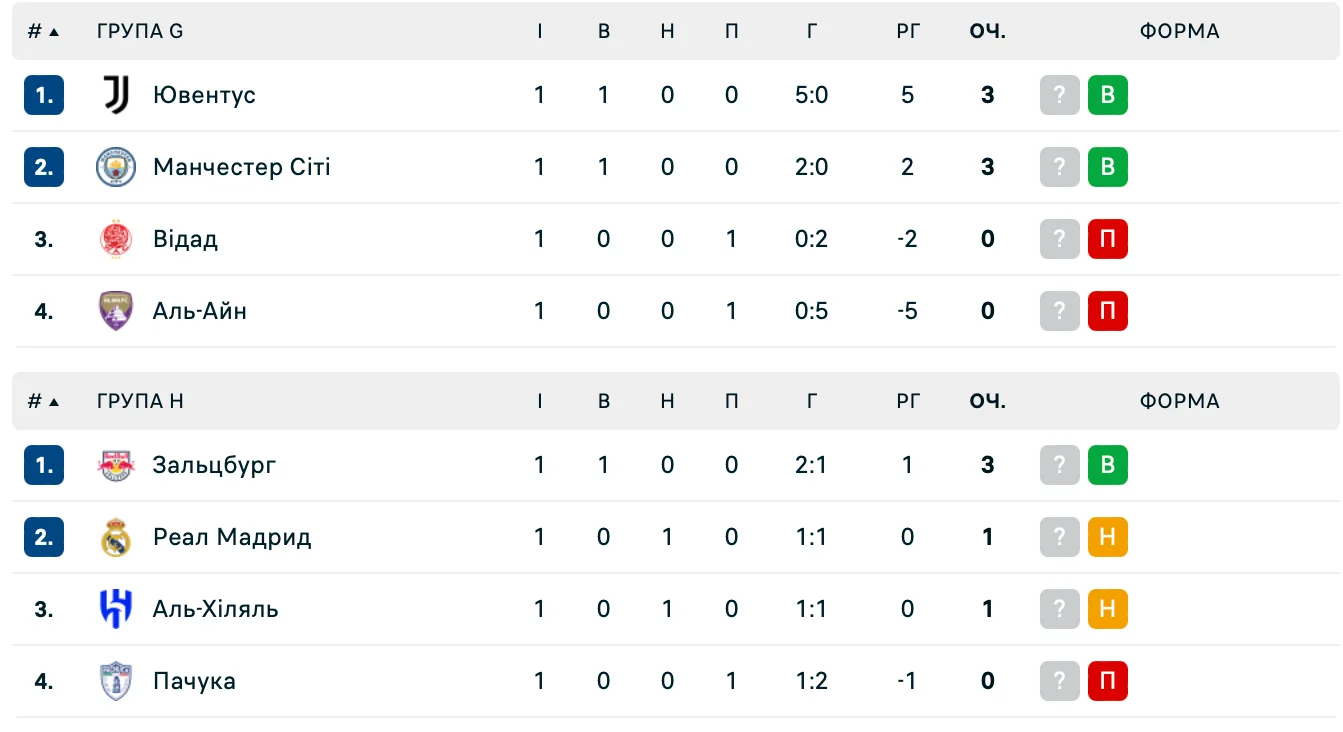Sort Group H by the РГ column header
Image resolution: width=1343 pixels, height=732 pixels.
click(907, 401)
